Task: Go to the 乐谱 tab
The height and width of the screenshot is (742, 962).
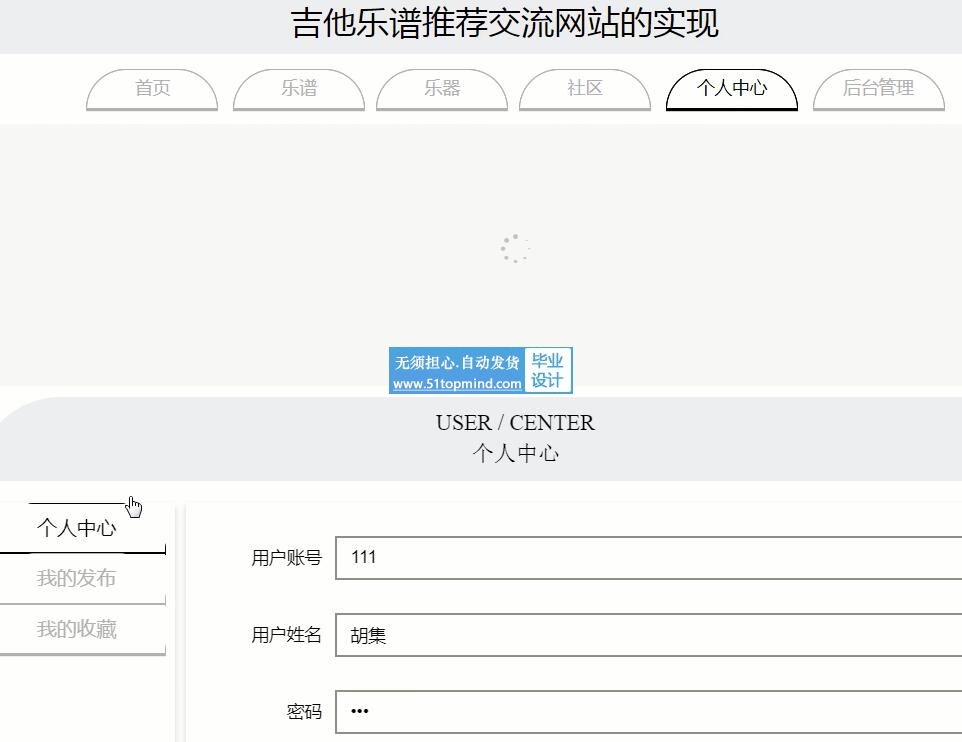Action: [298, 88]
